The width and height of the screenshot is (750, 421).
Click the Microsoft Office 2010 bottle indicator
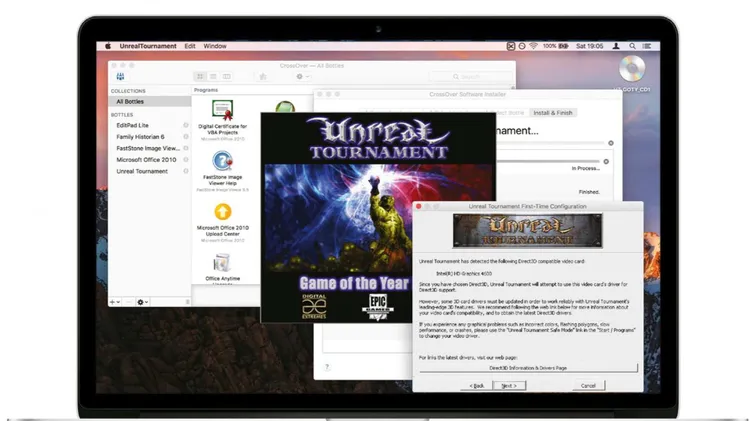(x=186, y=160)
